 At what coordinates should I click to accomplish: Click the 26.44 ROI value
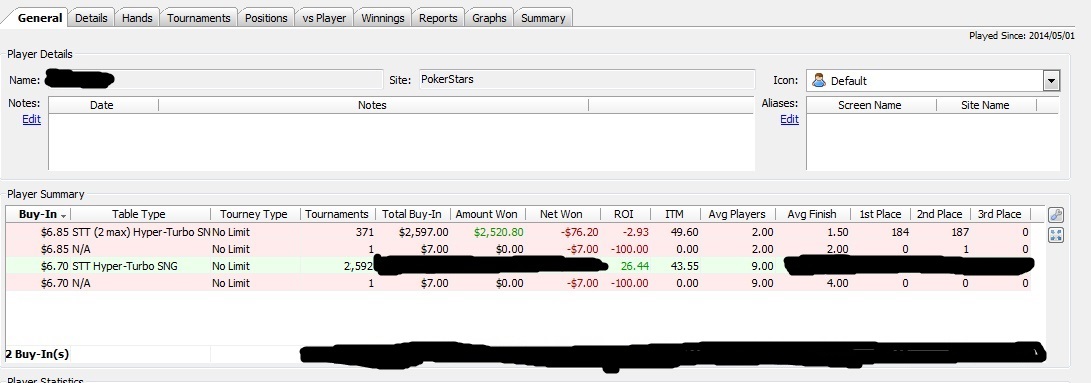coord(636,266)
